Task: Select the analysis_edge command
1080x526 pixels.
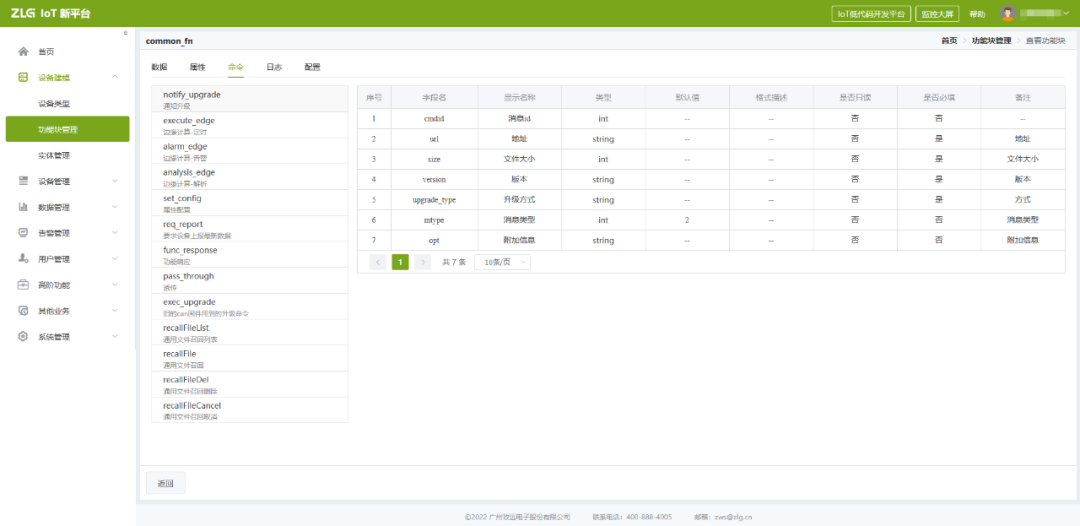Action: pyautogui.click(x=250, y=177)
